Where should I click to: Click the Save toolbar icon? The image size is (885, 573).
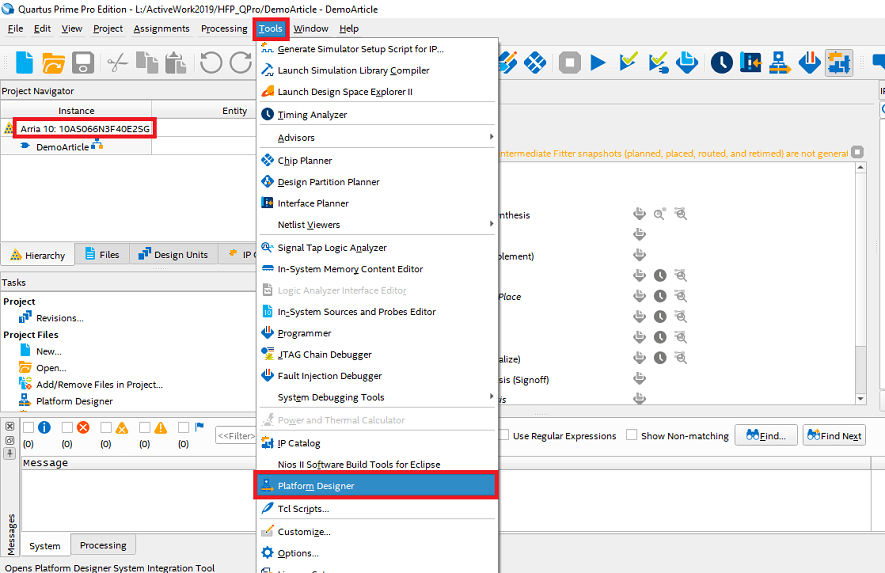click(82, 64)
